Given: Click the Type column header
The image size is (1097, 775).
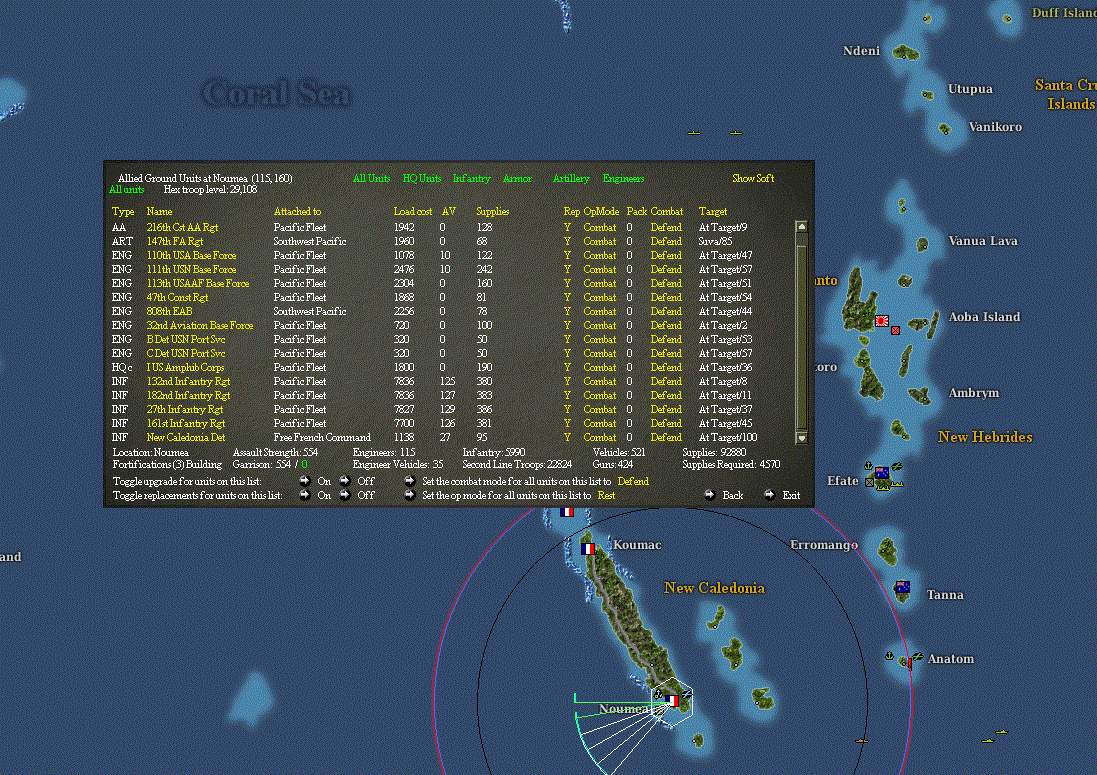Looking at the screenshot, I should tap(122, 211).
